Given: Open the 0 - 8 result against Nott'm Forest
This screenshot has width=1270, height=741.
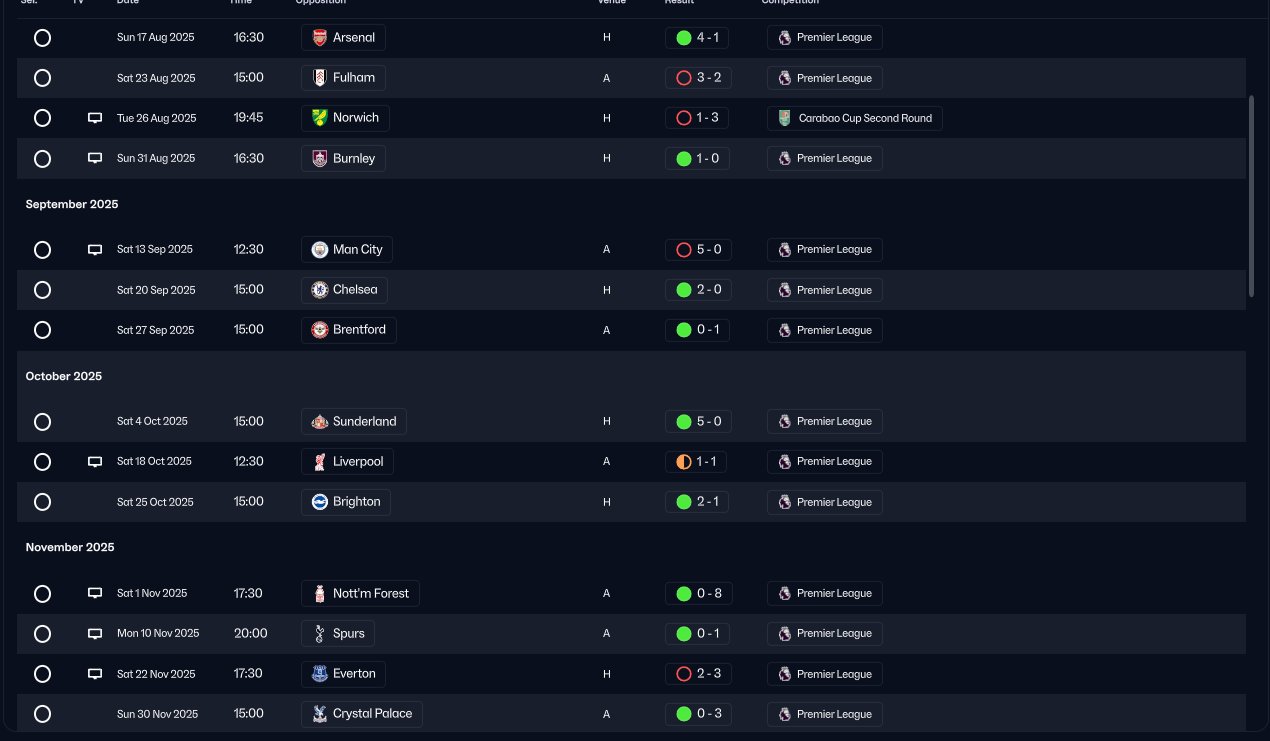Looking at the screenshot, I should point(698,593).
